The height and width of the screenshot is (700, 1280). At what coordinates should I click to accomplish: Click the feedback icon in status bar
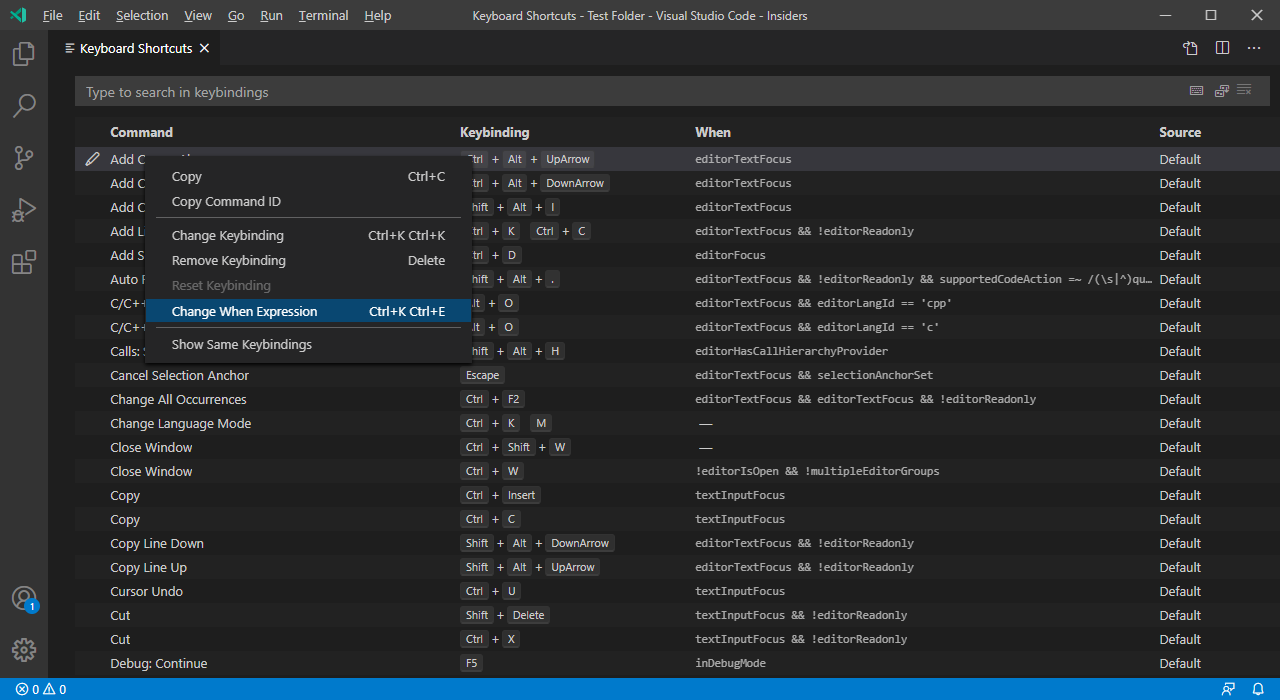(x=1228, y=689)
